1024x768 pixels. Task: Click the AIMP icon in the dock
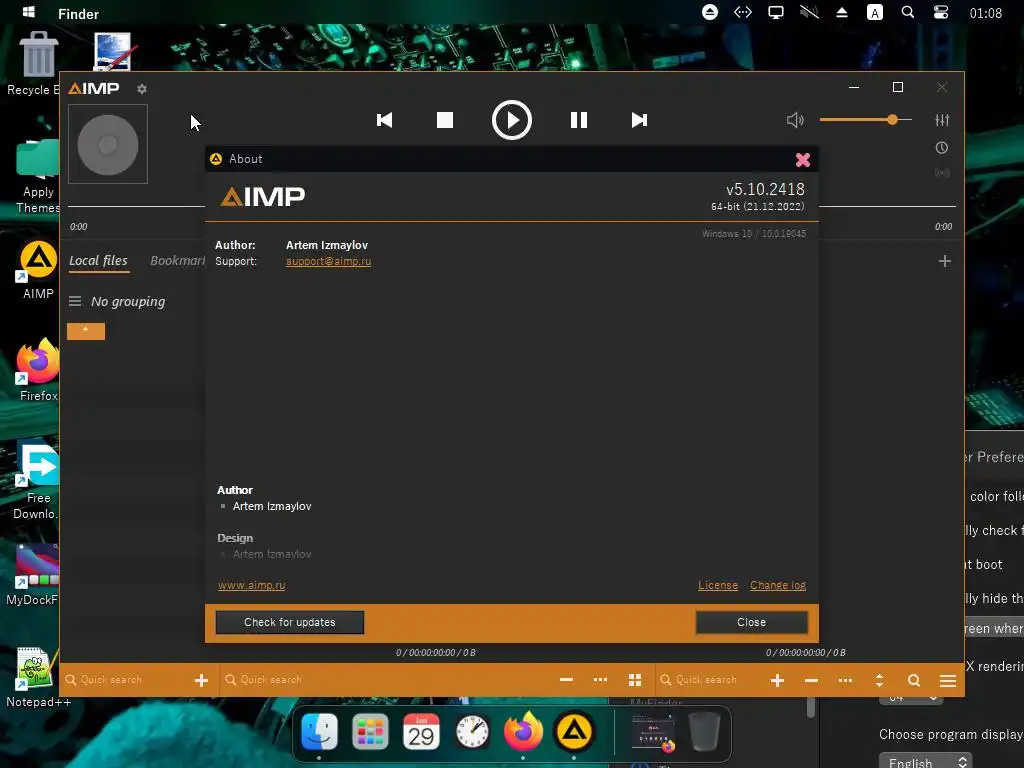point(574,731)
